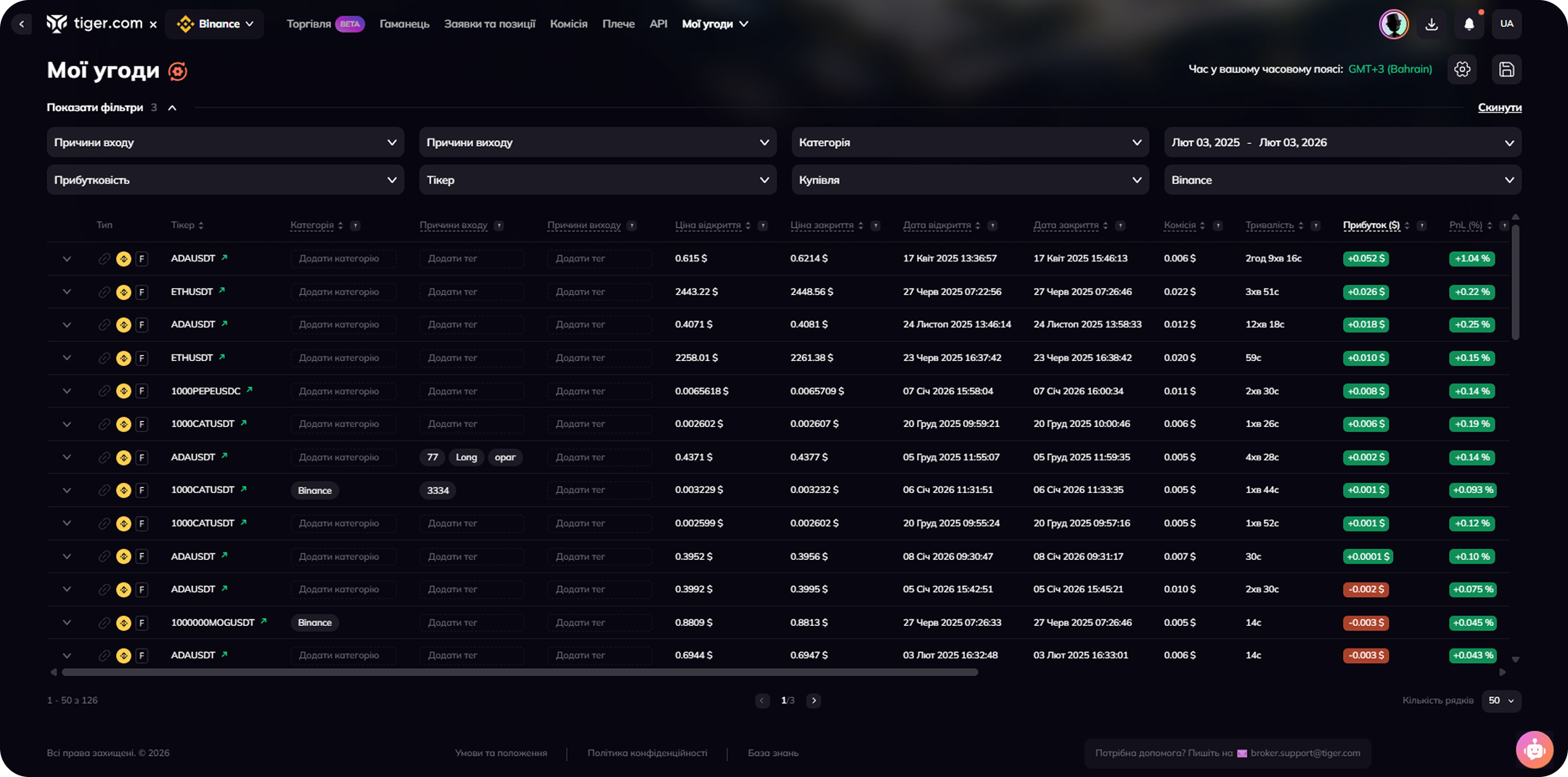This screenshot has width=1568, height=777.
Task: Collapse the Показати фільтри section
Action: (172, 107)
